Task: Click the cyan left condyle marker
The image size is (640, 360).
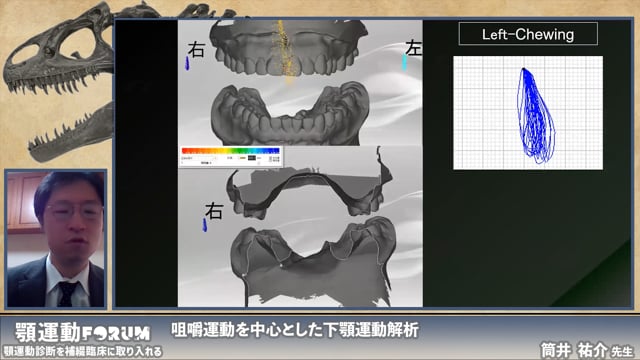Action: (x=404, y=62)
